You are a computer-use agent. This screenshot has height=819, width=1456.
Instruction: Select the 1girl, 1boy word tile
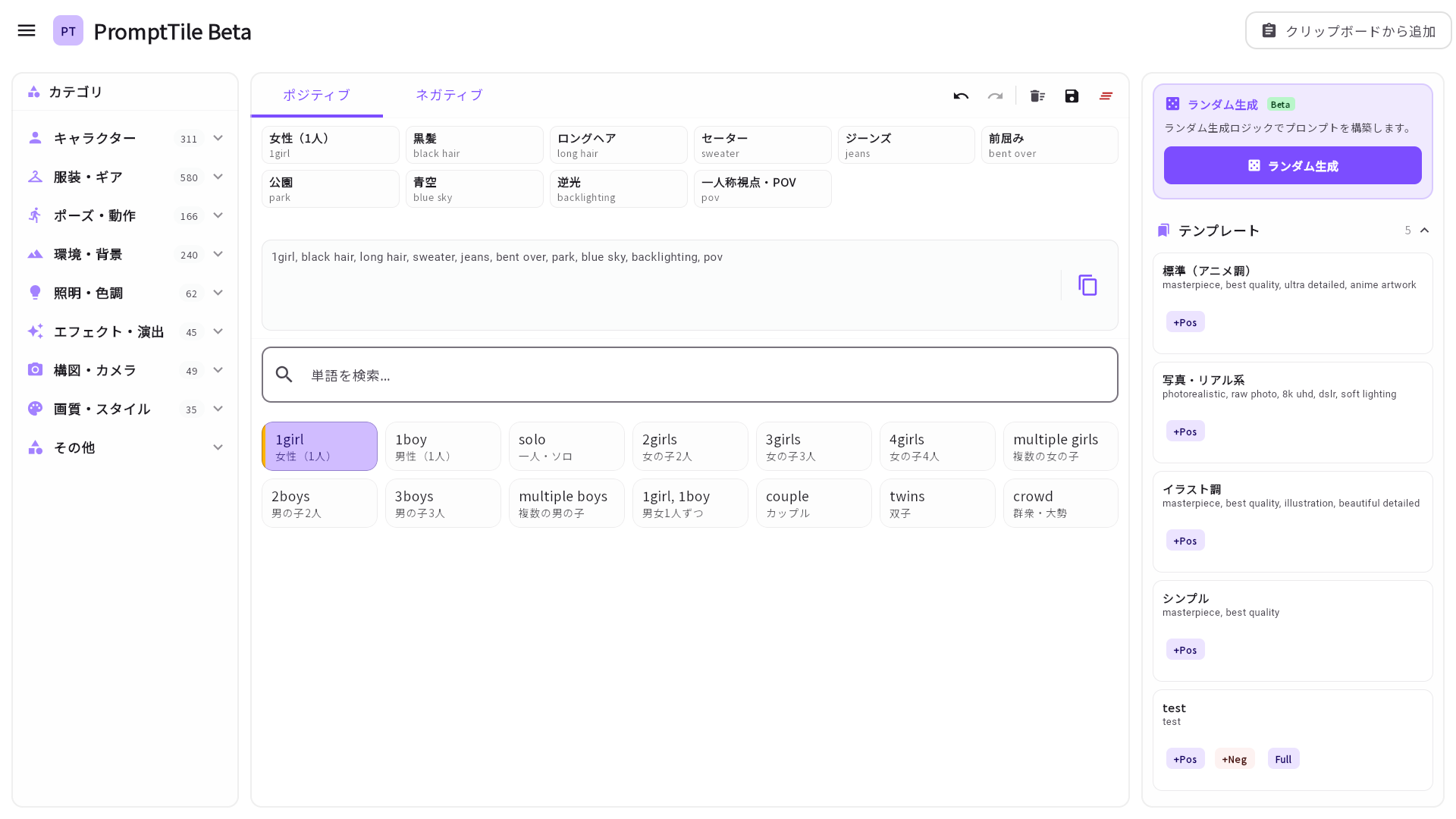click(690, 504)
